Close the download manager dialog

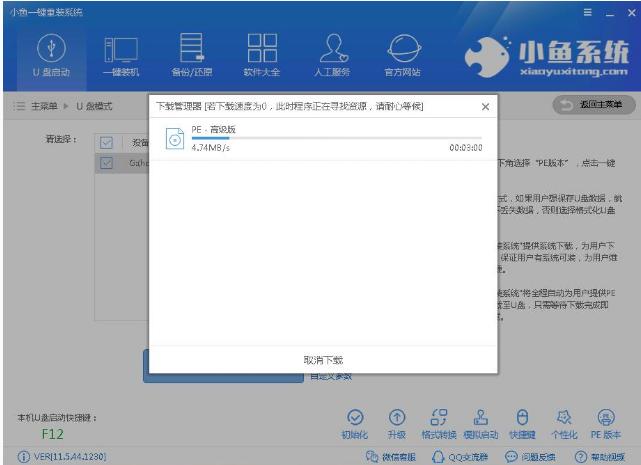(x=485, y=106)
